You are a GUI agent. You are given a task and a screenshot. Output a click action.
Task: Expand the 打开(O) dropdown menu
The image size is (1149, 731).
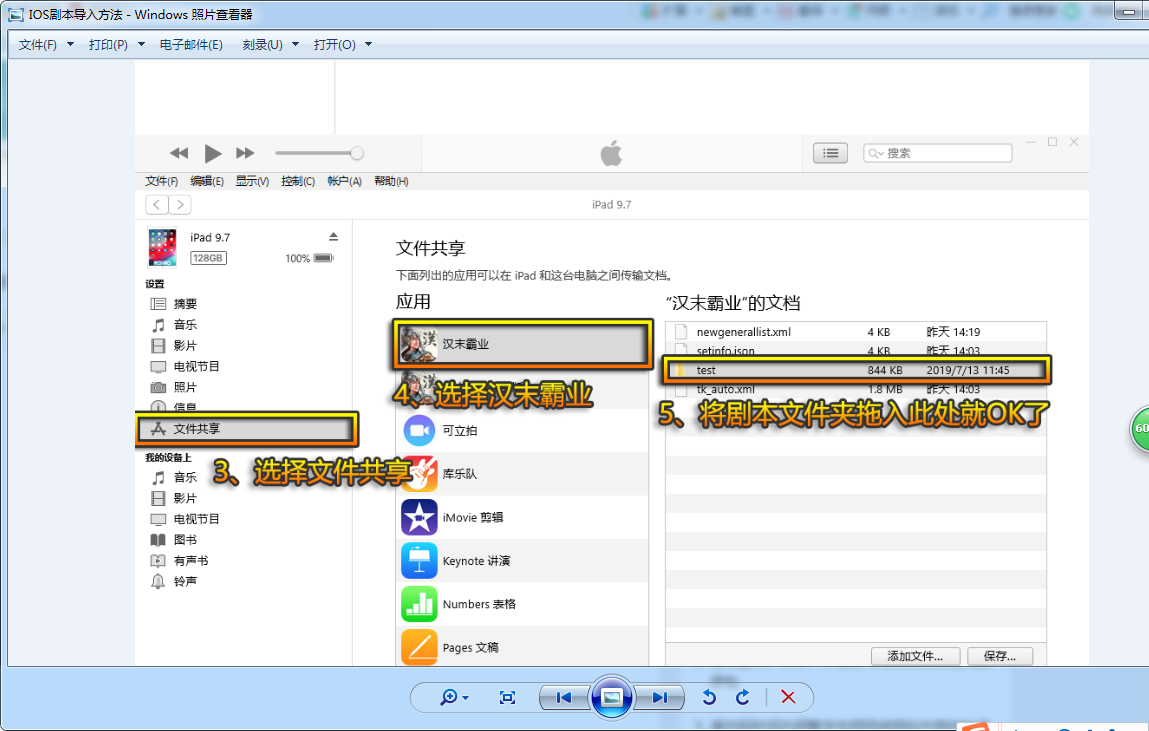(369, 45)
